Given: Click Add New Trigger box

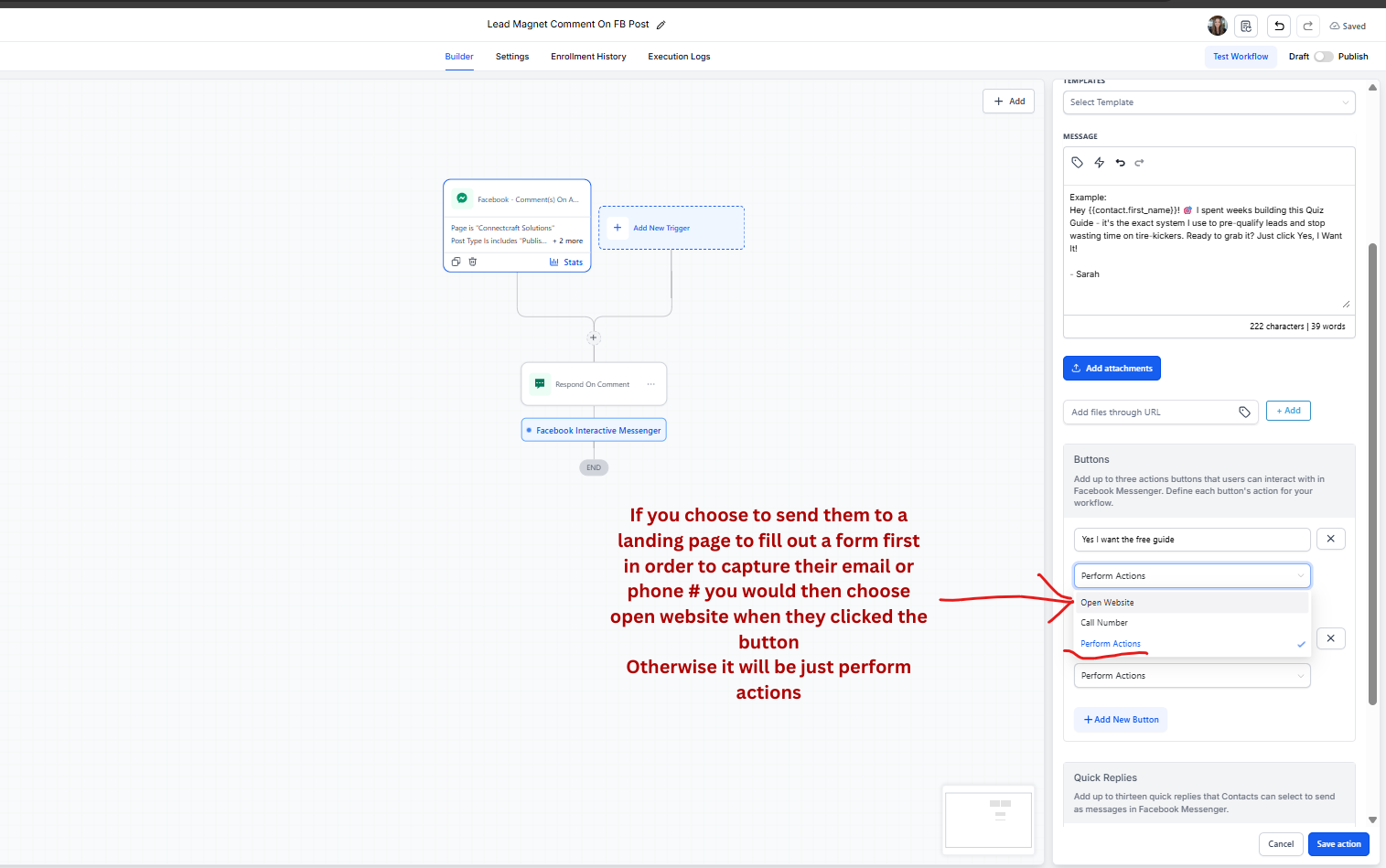Looking at the screenshot, I should click(672, 228).
